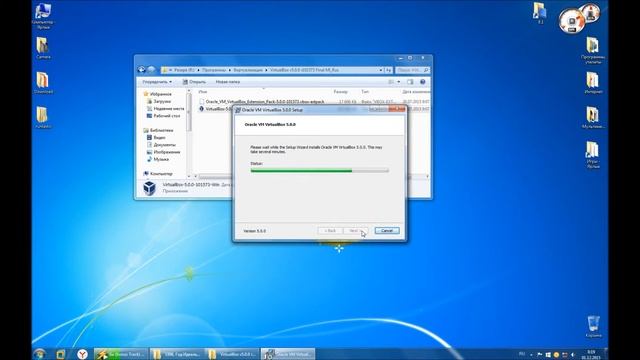The width and height of the screenshot is (640, 360).
Task: Open Explorer help icon
Action: [422, 82]
